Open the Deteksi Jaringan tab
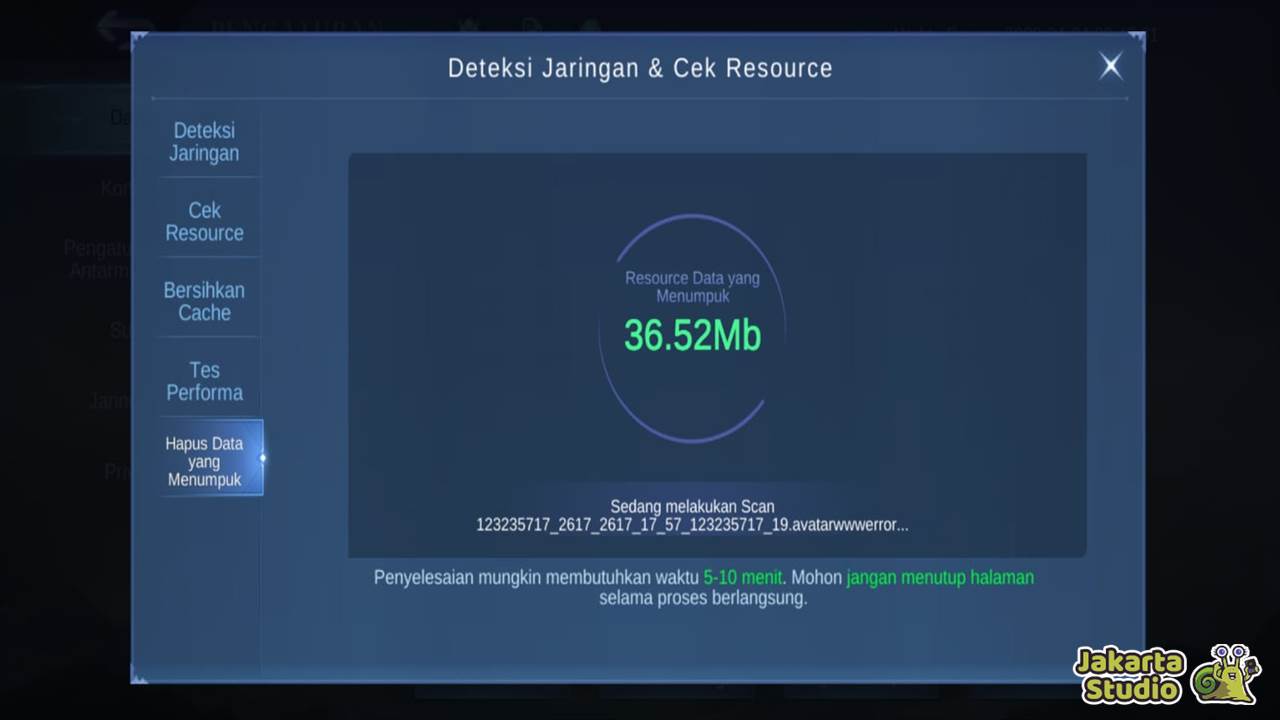 [x=204, y=142]
